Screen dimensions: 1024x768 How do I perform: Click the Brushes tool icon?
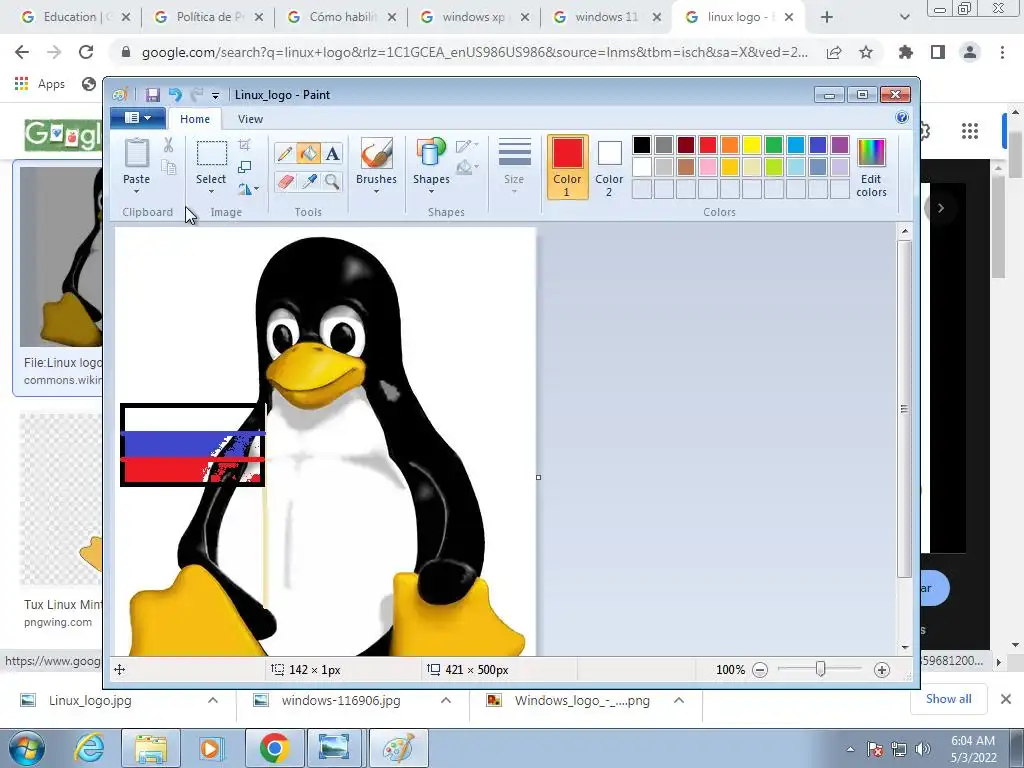click(x=376, y=153)
